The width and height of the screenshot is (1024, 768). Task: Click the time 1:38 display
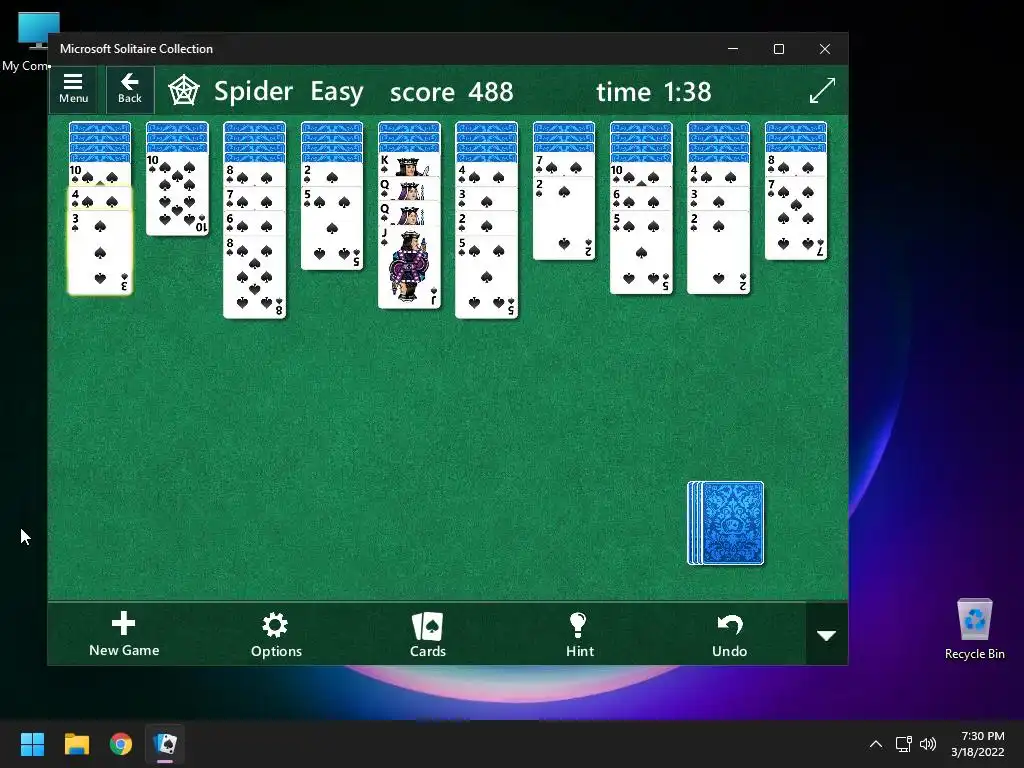coord(654,92)
